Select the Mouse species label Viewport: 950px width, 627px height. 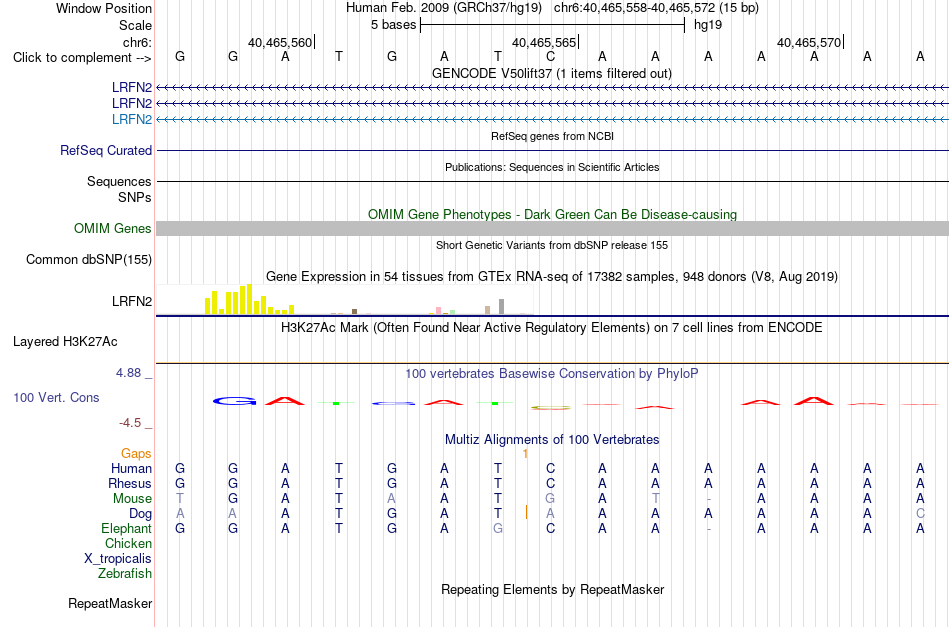pos(132,499)
